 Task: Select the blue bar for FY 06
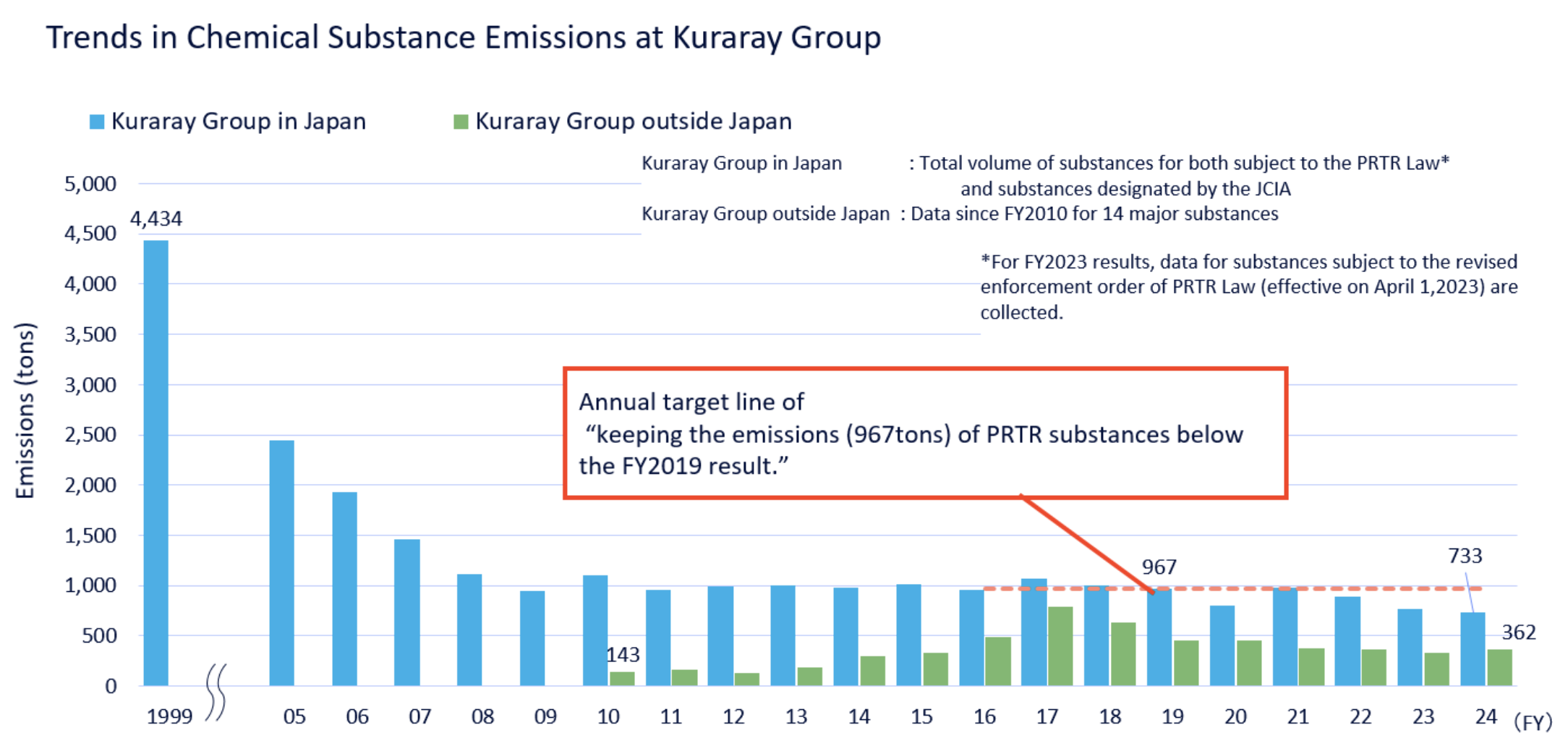345,588
